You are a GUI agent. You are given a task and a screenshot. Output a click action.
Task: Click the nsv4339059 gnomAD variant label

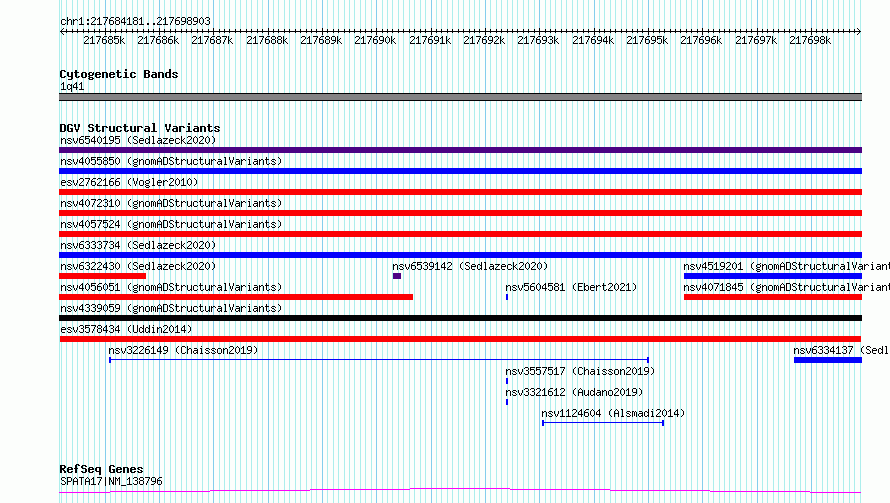pyautogui.click(x=171, y=308)
